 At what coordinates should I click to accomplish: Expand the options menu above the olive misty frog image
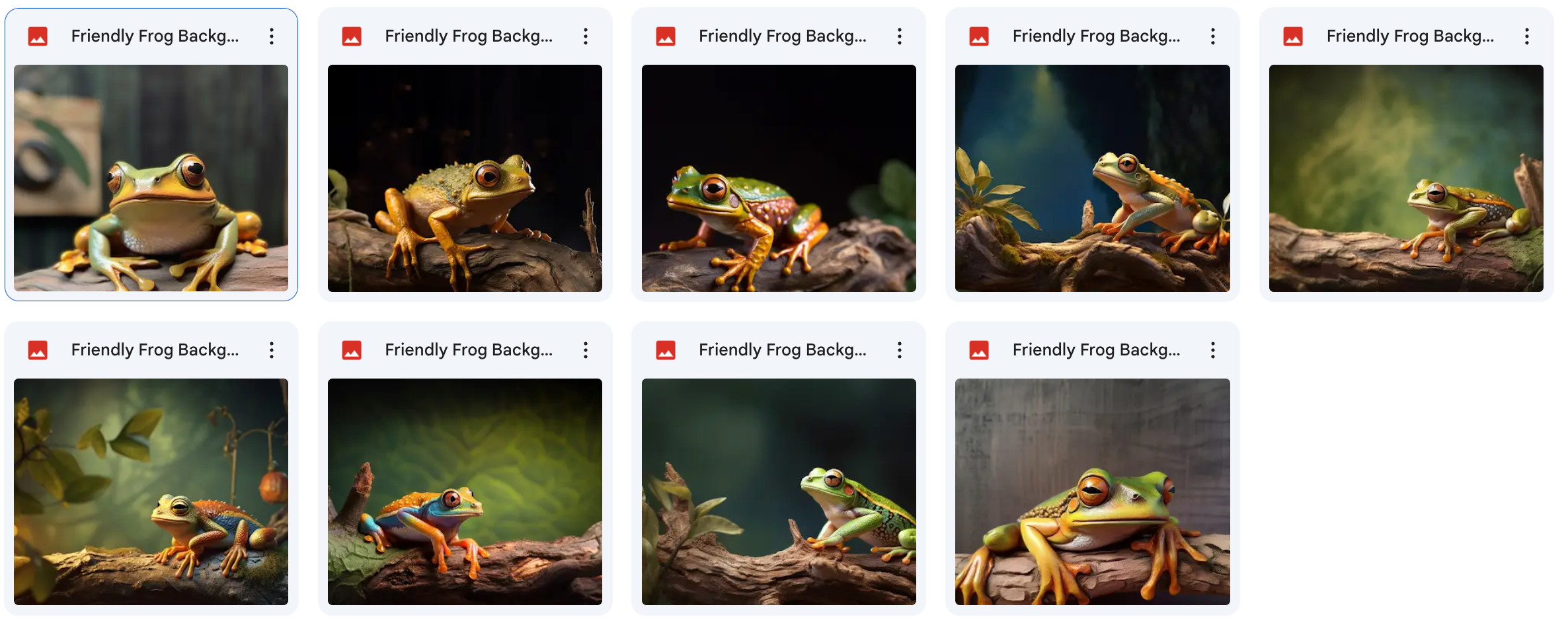(x=1527, y=36)
